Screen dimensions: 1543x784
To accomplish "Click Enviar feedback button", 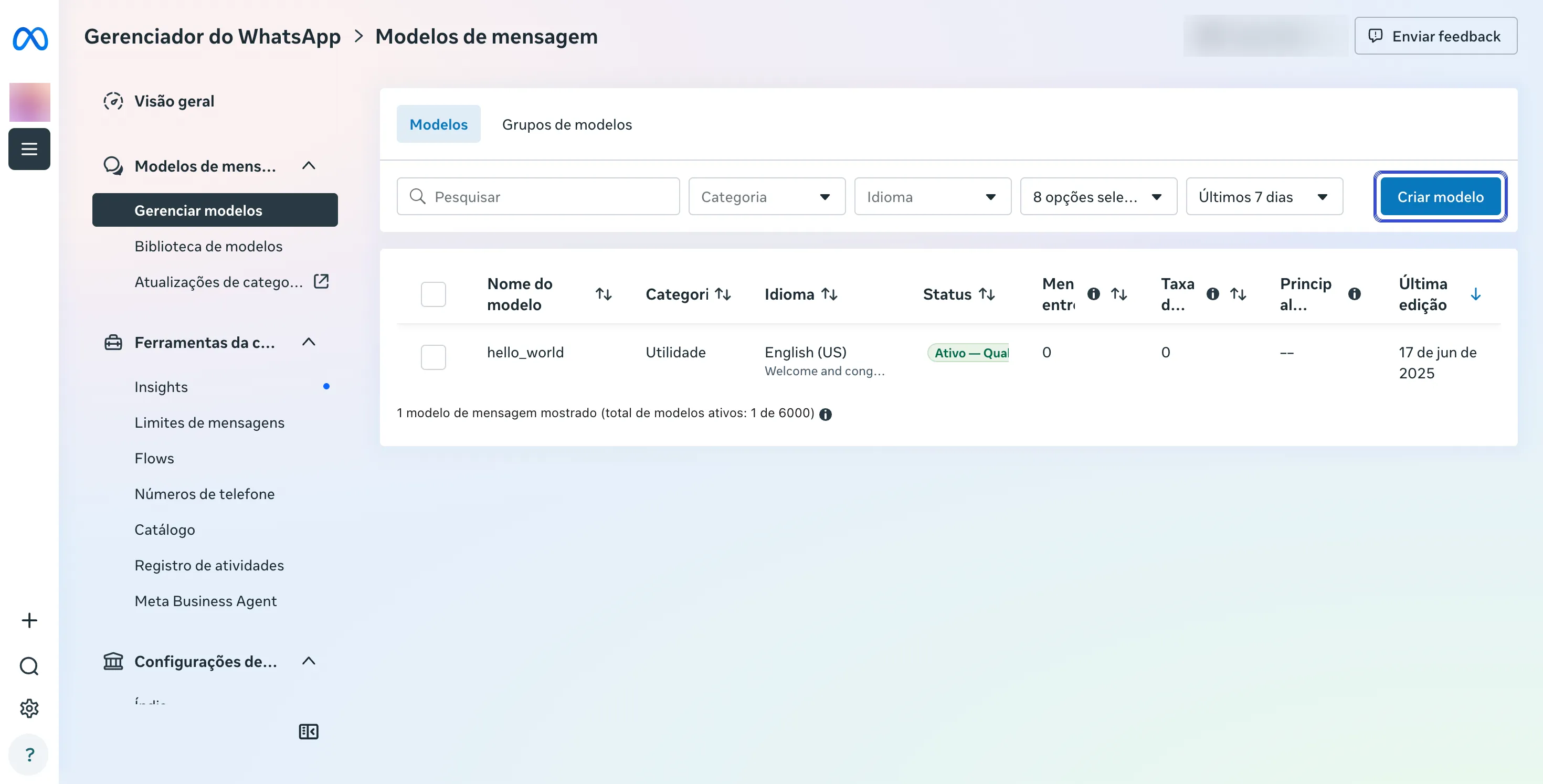I will 1436,36.
